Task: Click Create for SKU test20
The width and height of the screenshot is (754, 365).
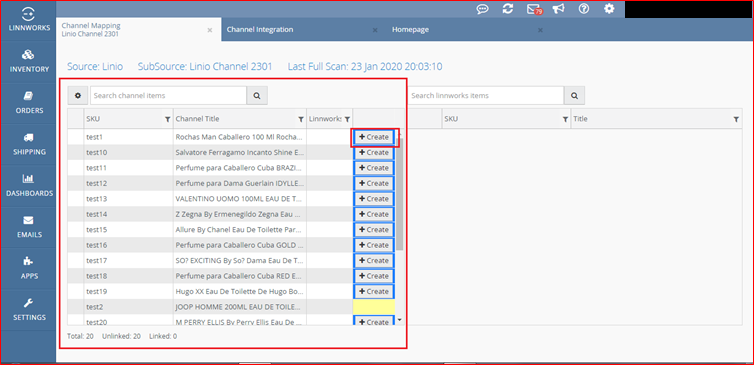Action: pyautogui.click(x=374, y=321)
